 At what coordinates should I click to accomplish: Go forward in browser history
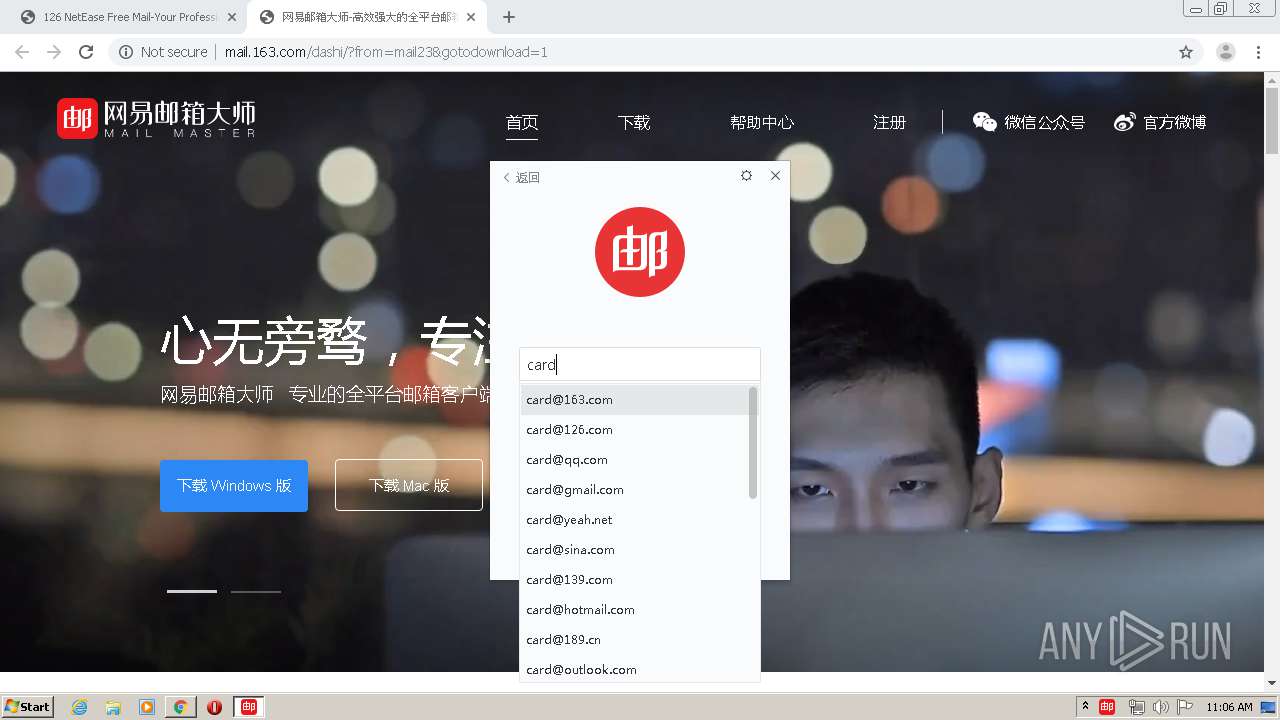tap(54, 52)
